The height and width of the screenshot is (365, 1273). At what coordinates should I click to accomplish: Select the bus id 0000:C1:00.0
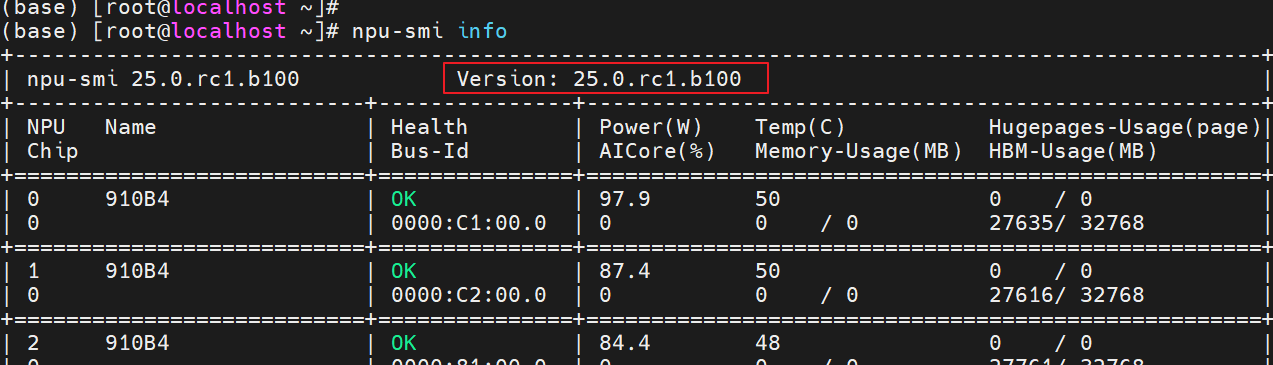[468, 223]
